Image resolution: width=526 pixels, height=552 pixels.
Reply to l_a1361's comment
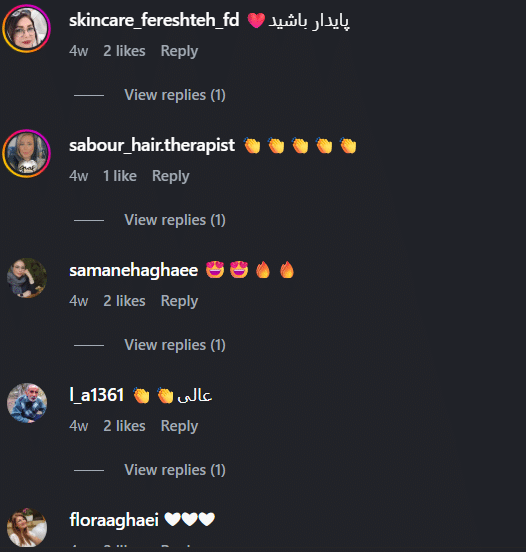point(179,426)
